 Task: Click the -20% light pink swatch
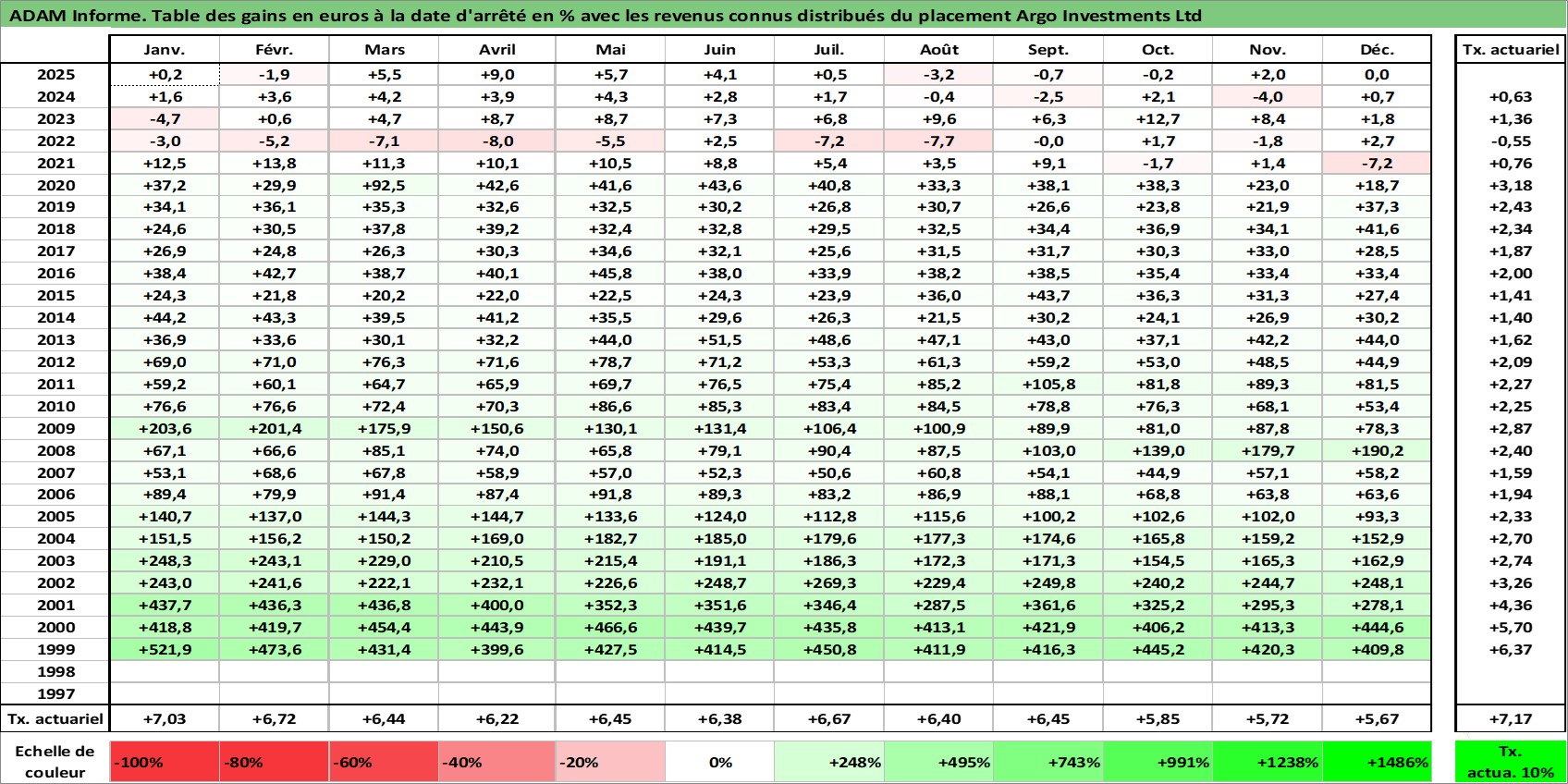(610, 762)
